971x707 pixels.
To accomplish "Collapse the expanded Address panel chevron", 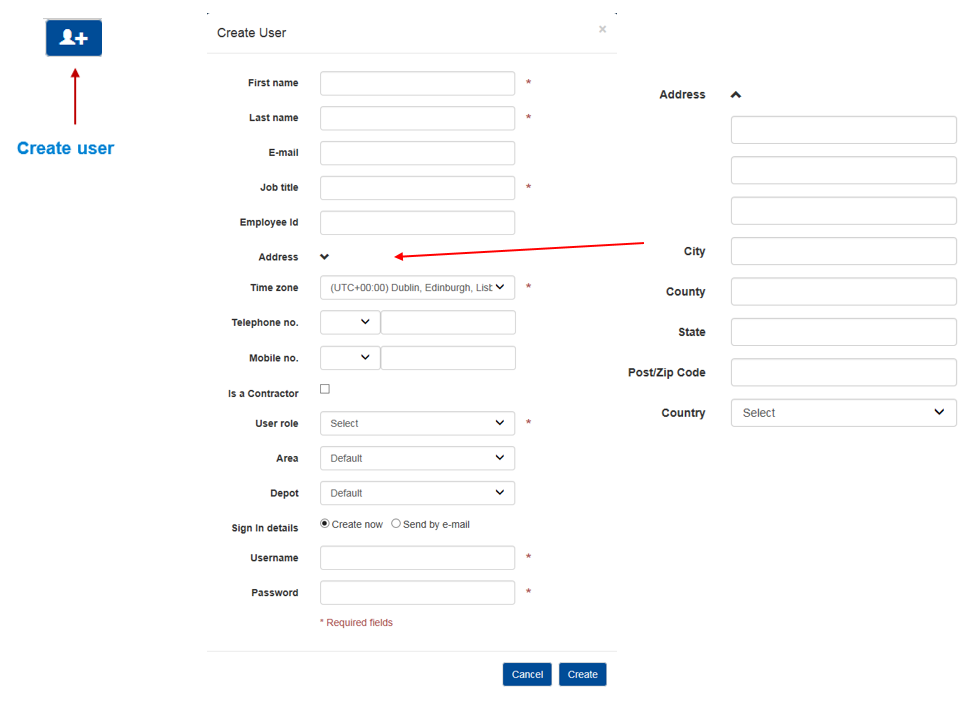I will pos(736,95).
